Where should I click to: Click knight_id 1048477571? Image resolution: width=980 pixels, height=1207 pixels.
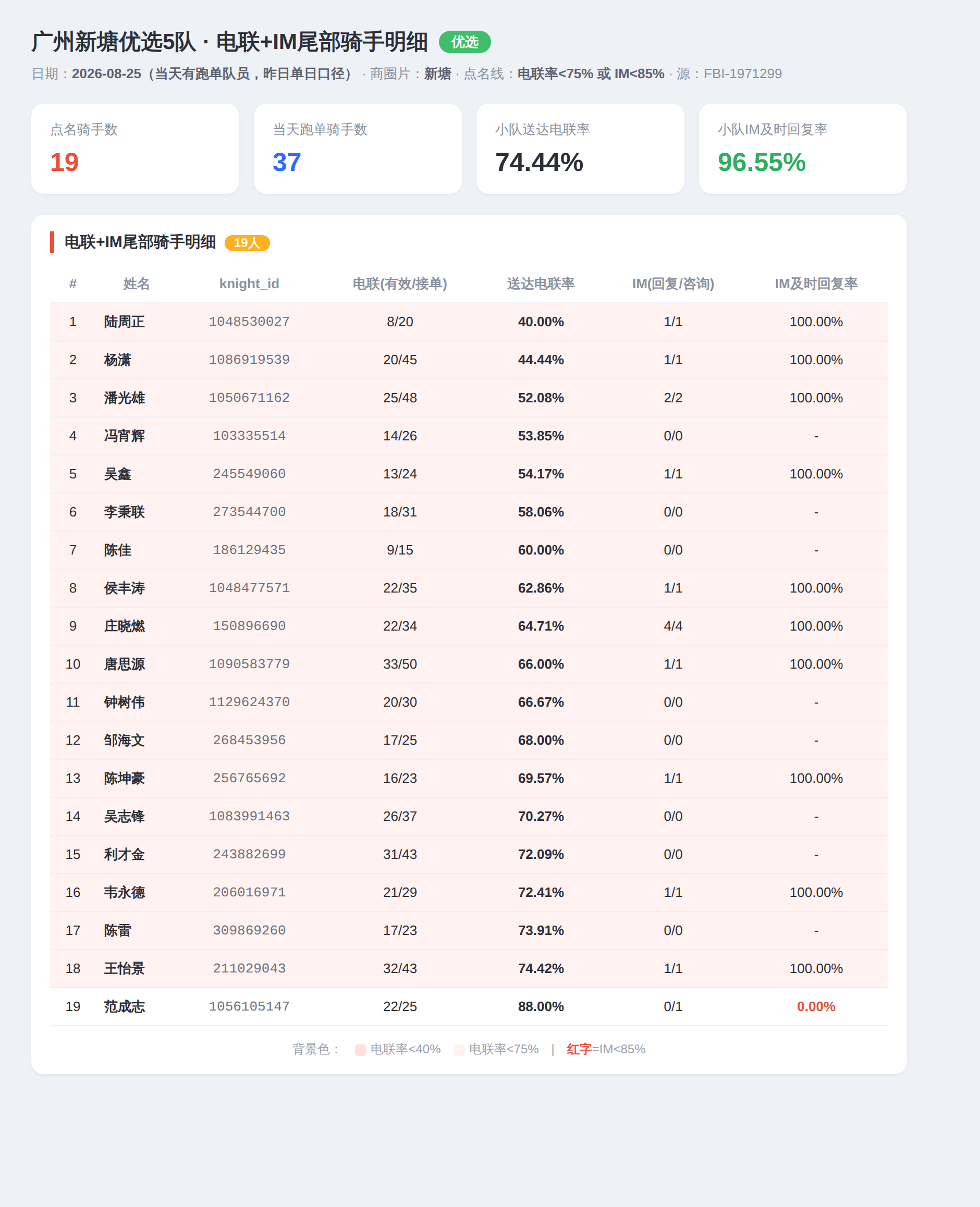coord(249,588)
